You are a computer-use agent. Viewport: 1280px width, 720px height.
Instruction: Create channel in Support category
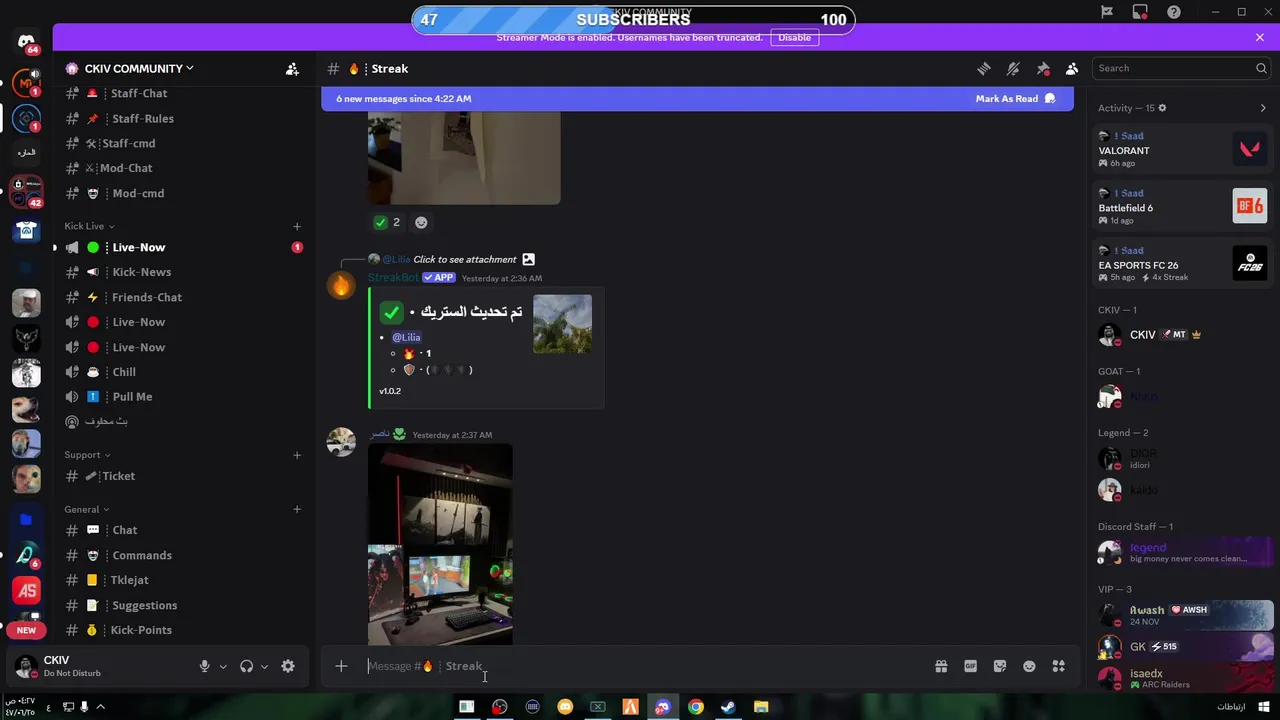click(x=297, y=455)
